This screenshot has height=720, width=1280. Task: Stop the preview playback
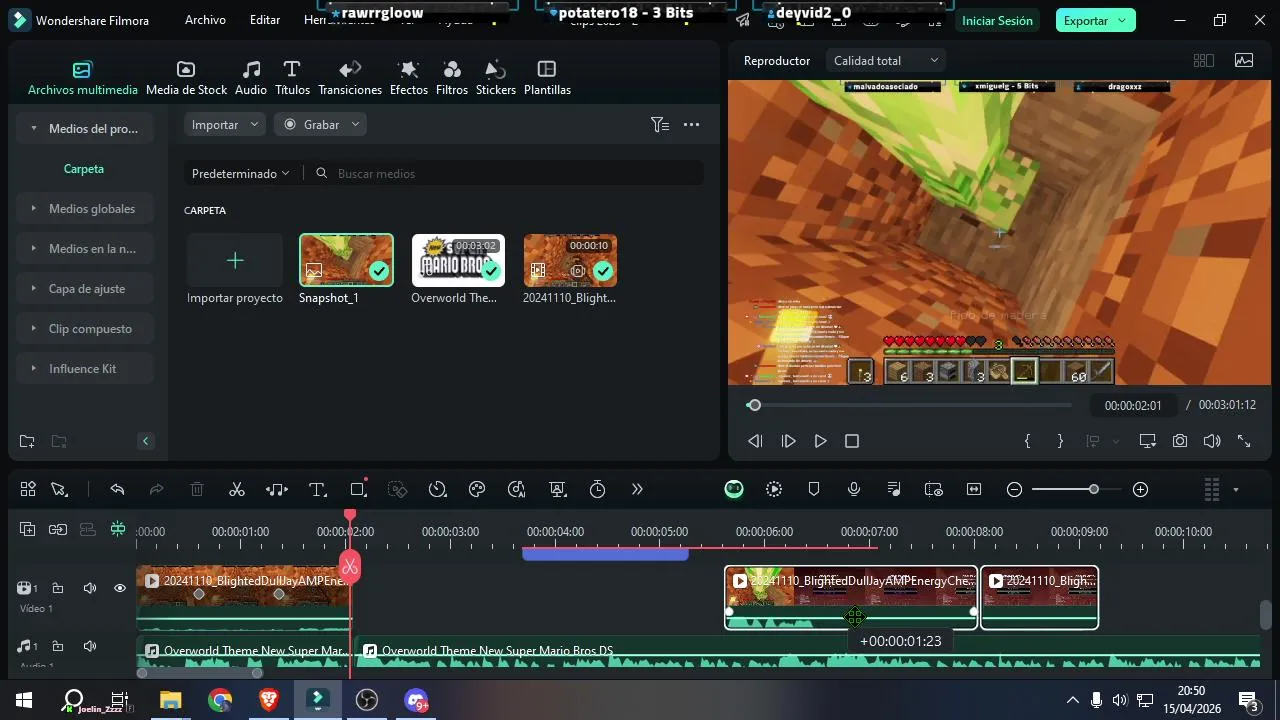click(x=852, y=441)
